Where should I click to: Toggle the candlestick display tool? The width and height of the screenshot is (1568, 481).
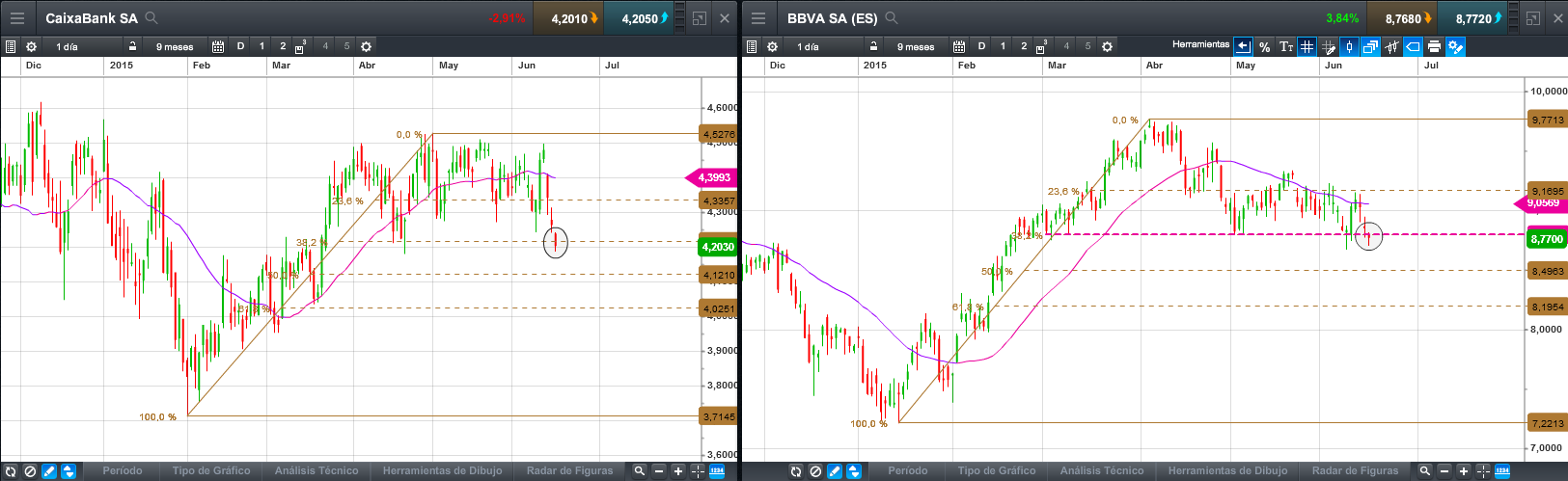[x=1349, y=46]
